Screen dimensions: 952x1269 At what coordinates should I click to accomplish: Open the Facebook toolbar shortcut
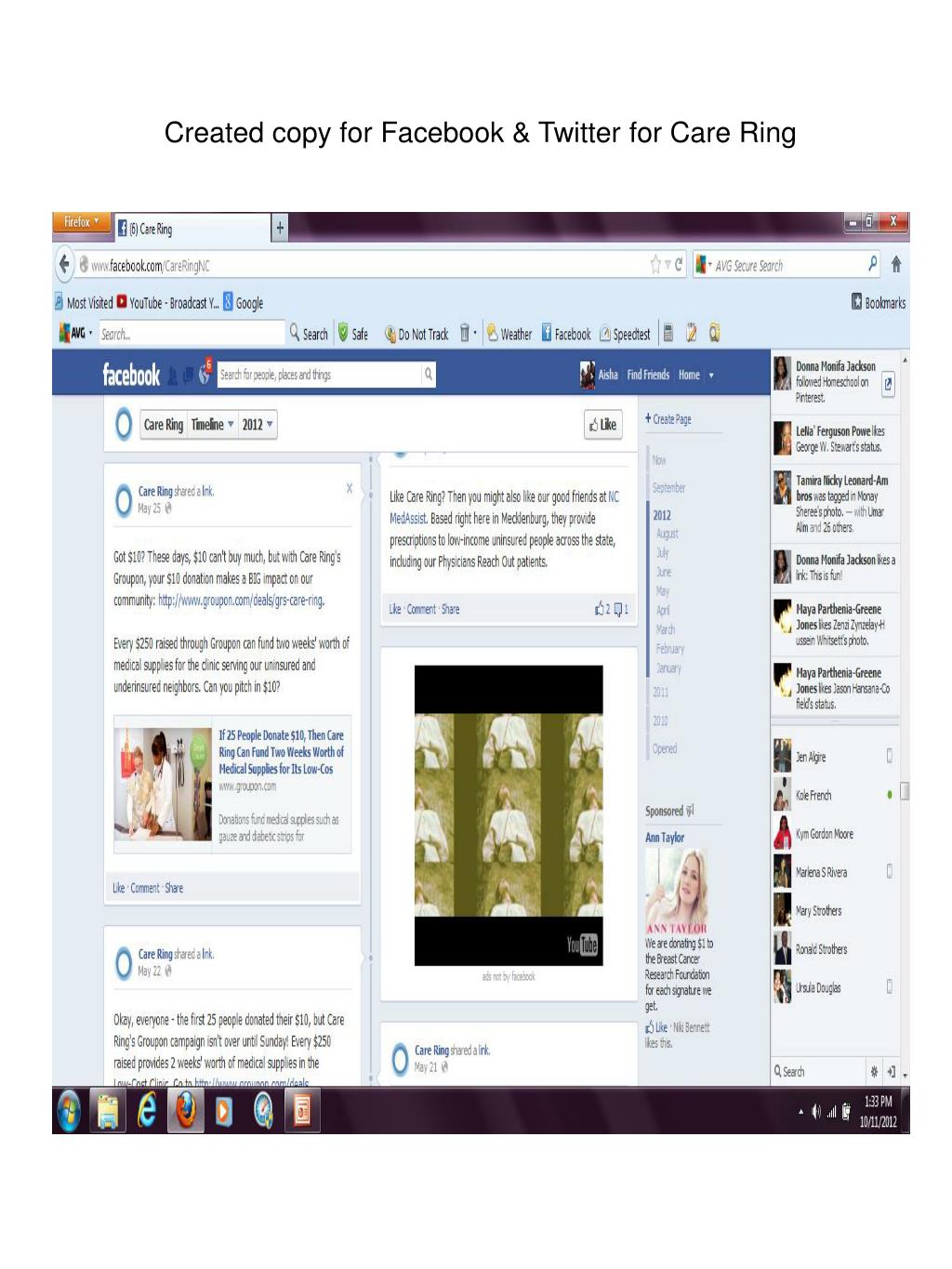(x=566, y=334)
